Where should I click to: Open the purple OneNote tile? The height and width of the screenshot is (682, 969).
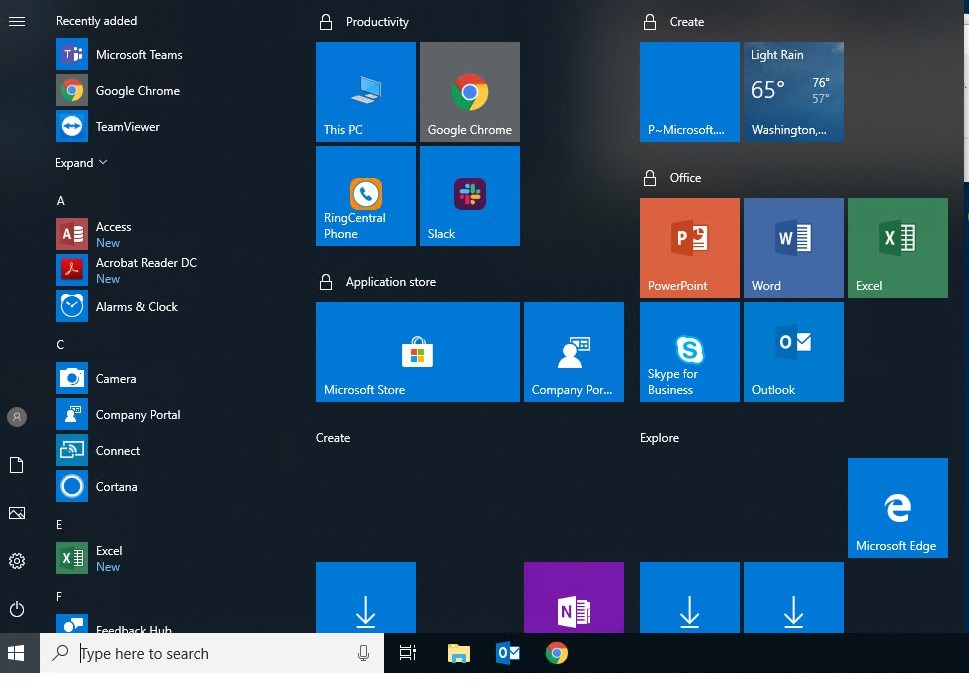(x=573, y=597)
